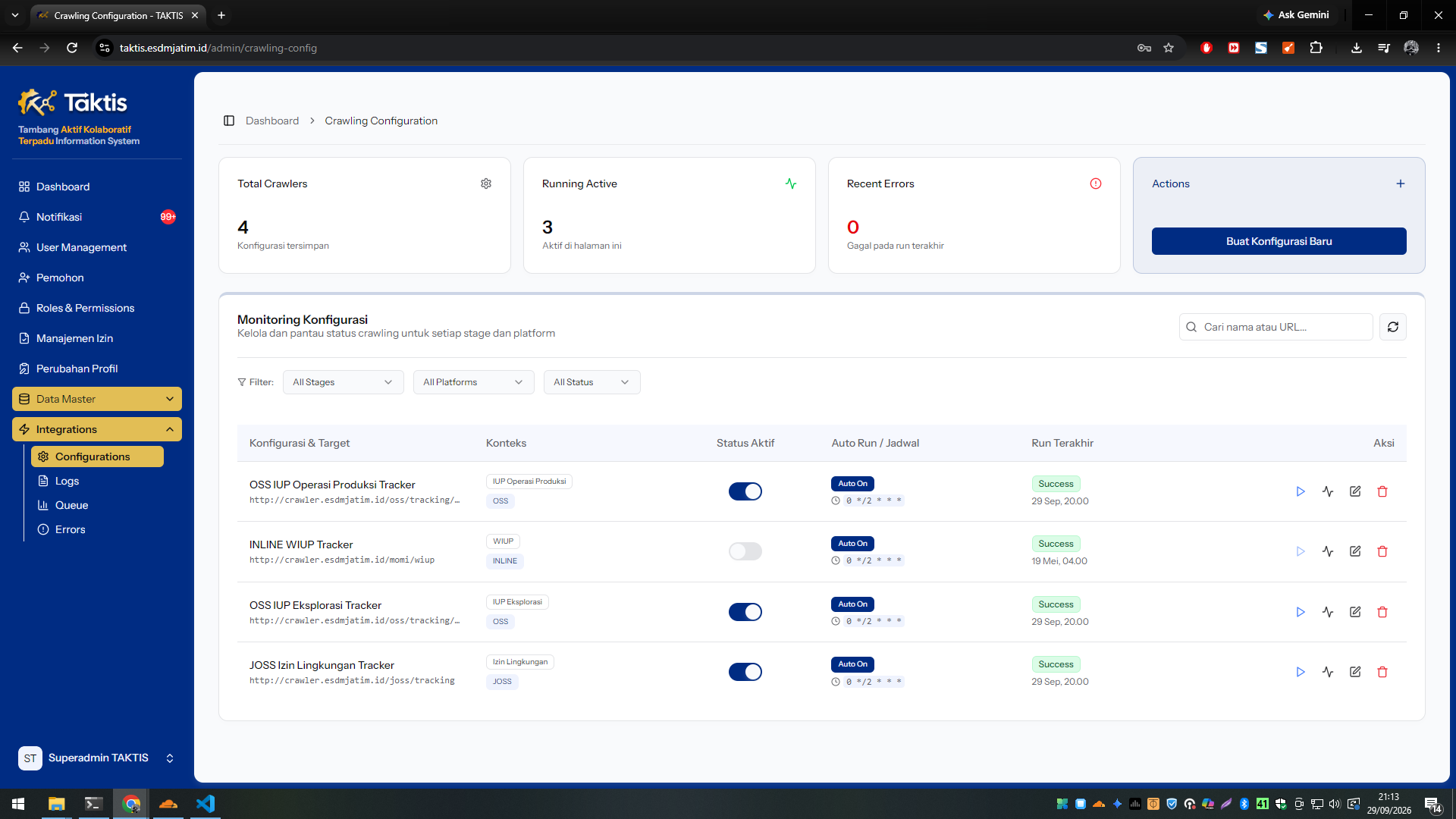
Task: Reload the browser page
Action: click(x=72, y=48)
